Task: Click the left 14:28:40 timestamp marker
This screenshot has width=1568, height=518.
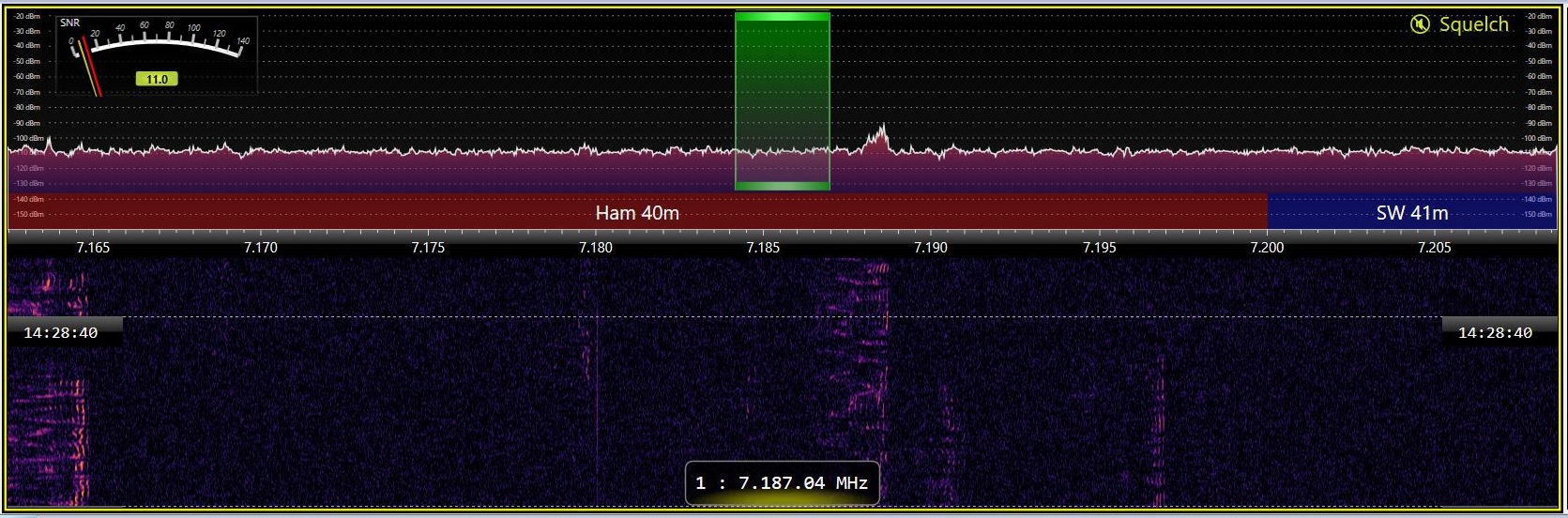Action: click(61, 333)
